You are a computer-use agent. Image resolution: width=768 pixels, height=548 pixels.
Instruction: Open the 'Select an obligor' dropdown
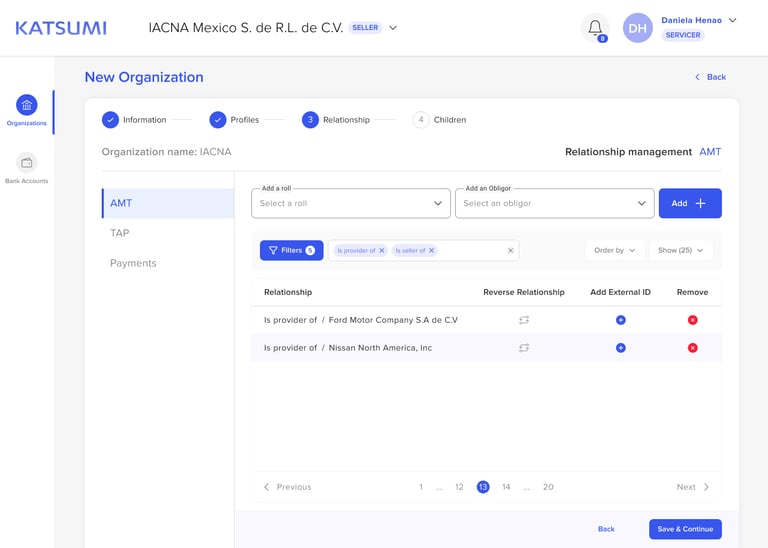(x=554, y=203)
